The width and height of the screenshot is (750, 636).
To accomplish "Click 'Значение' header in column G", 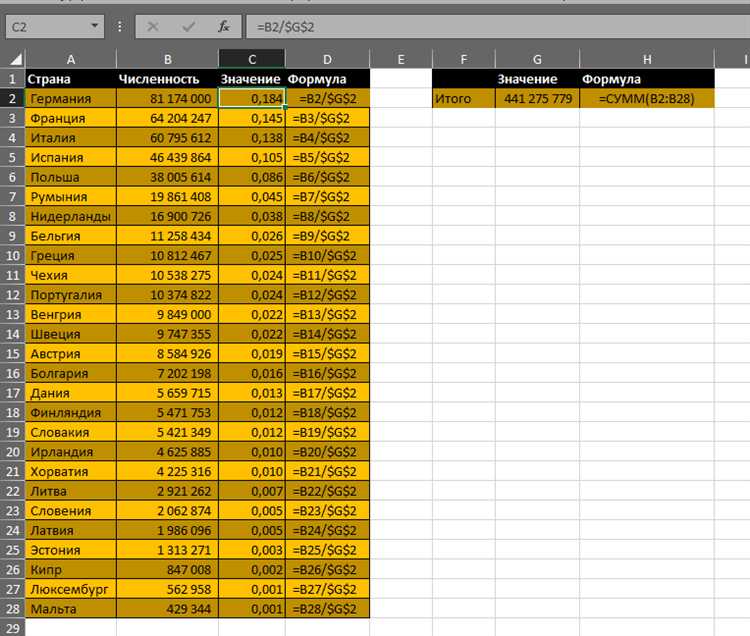I will (537, 79).
